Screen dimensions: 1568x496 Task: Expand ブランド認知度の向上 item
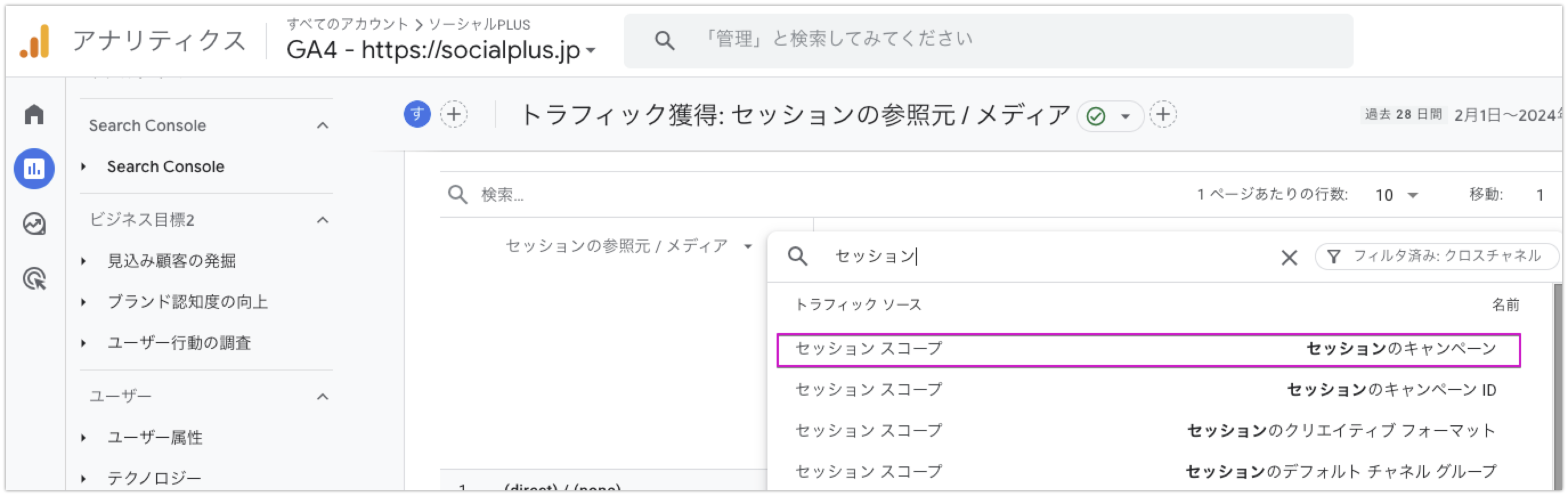tap(83, 302)
